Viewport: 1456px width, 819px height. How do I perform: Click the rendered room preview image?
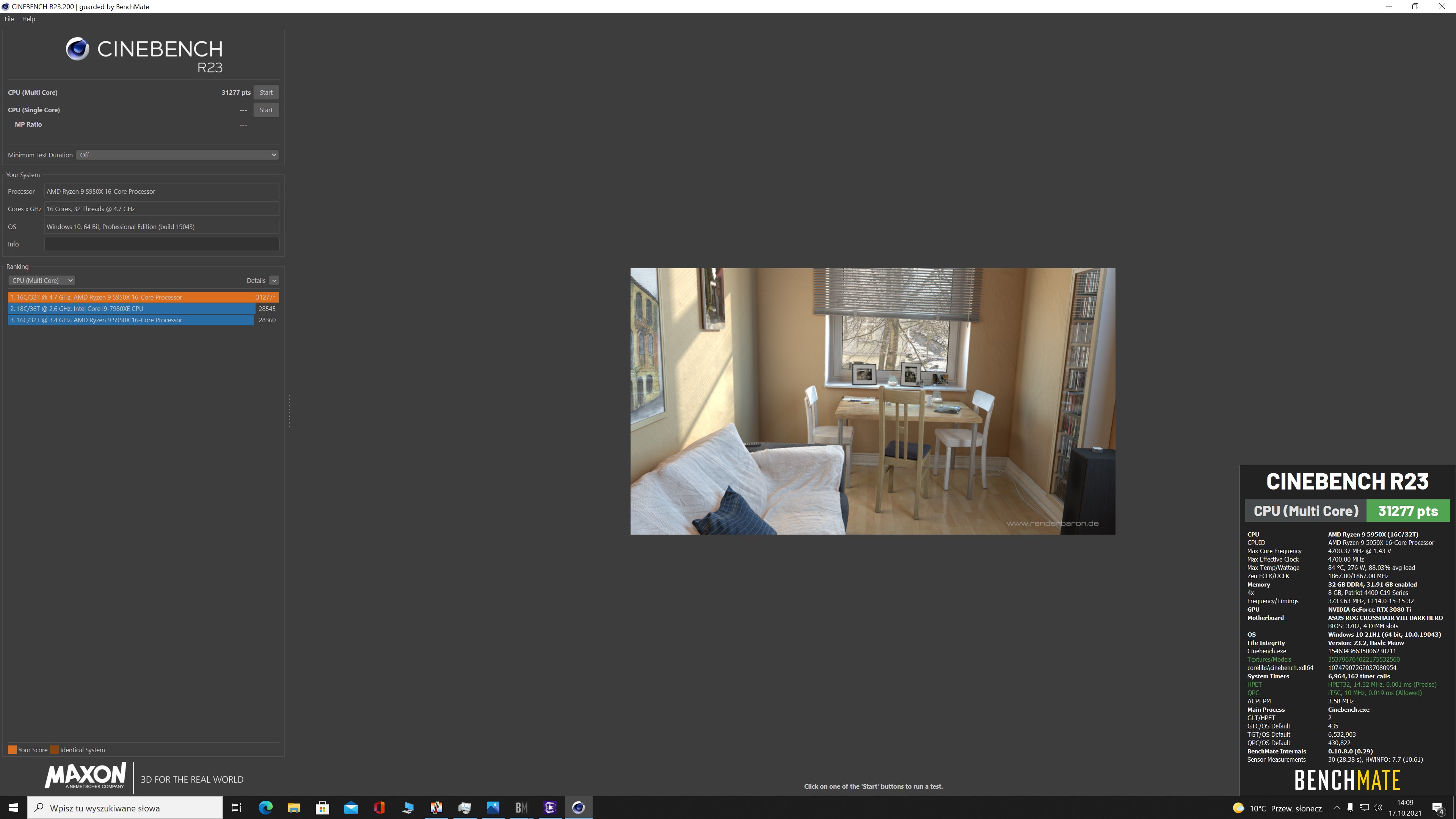click(x=873, y=401)
